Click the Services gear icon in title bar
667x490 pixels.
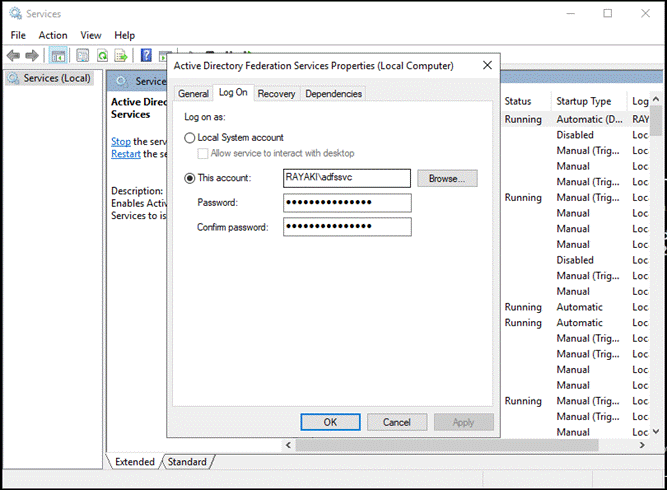click(x=15, y=13)
